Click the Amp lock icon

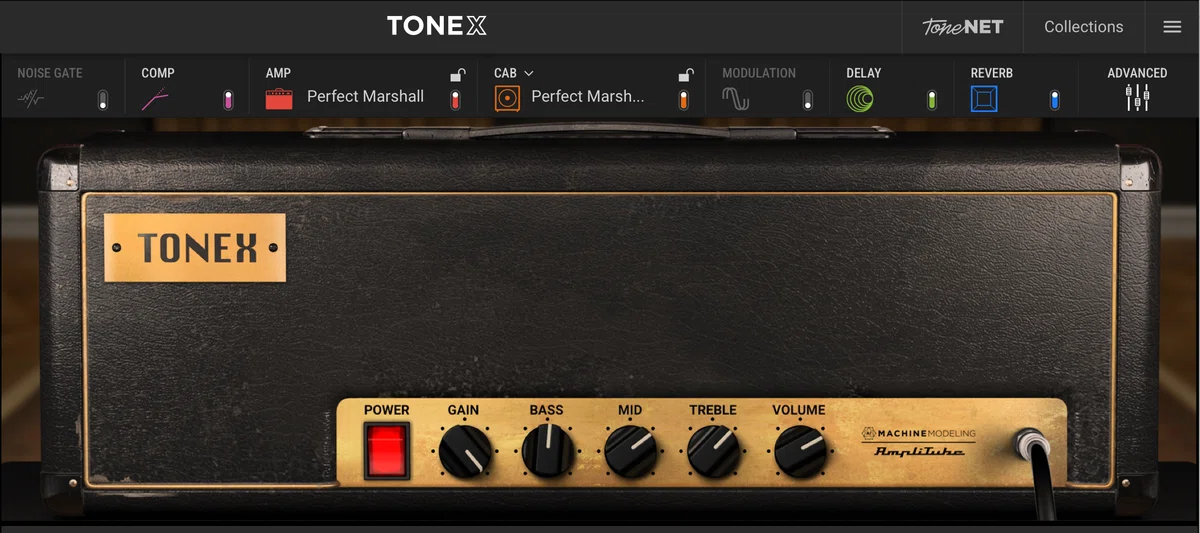point(457,74)
